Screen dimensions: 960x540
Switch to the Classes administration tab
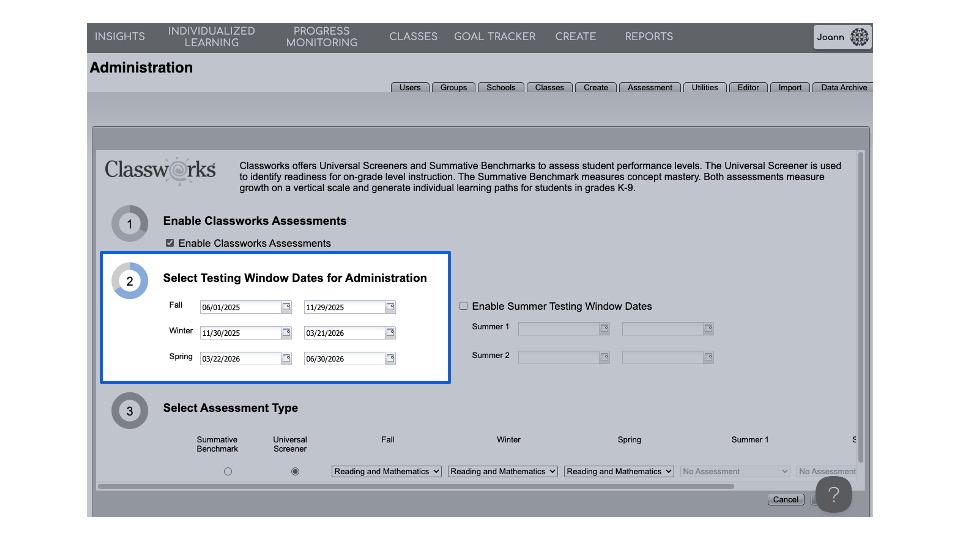(x=550, y=88)
